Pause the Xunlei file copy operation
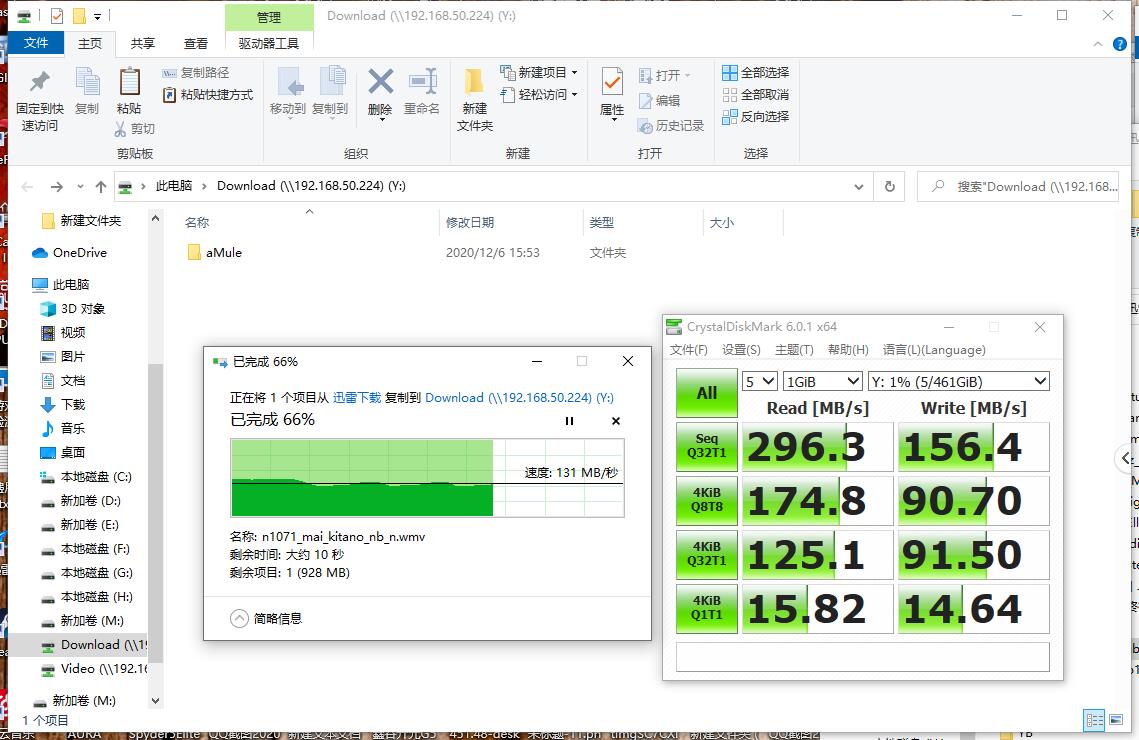The image size is (1139, 740). pyautogui.click(x=569, y=421)
